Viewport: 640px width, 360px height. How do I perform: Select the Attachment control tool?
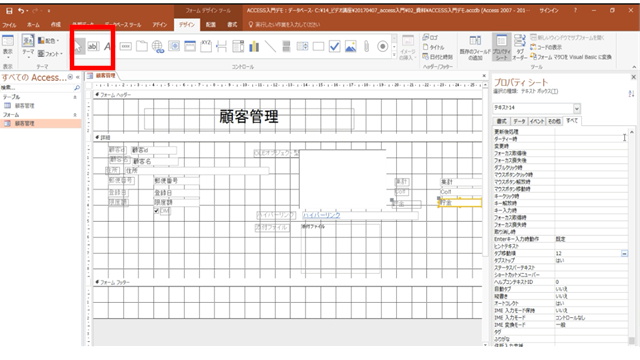(367, 47)
